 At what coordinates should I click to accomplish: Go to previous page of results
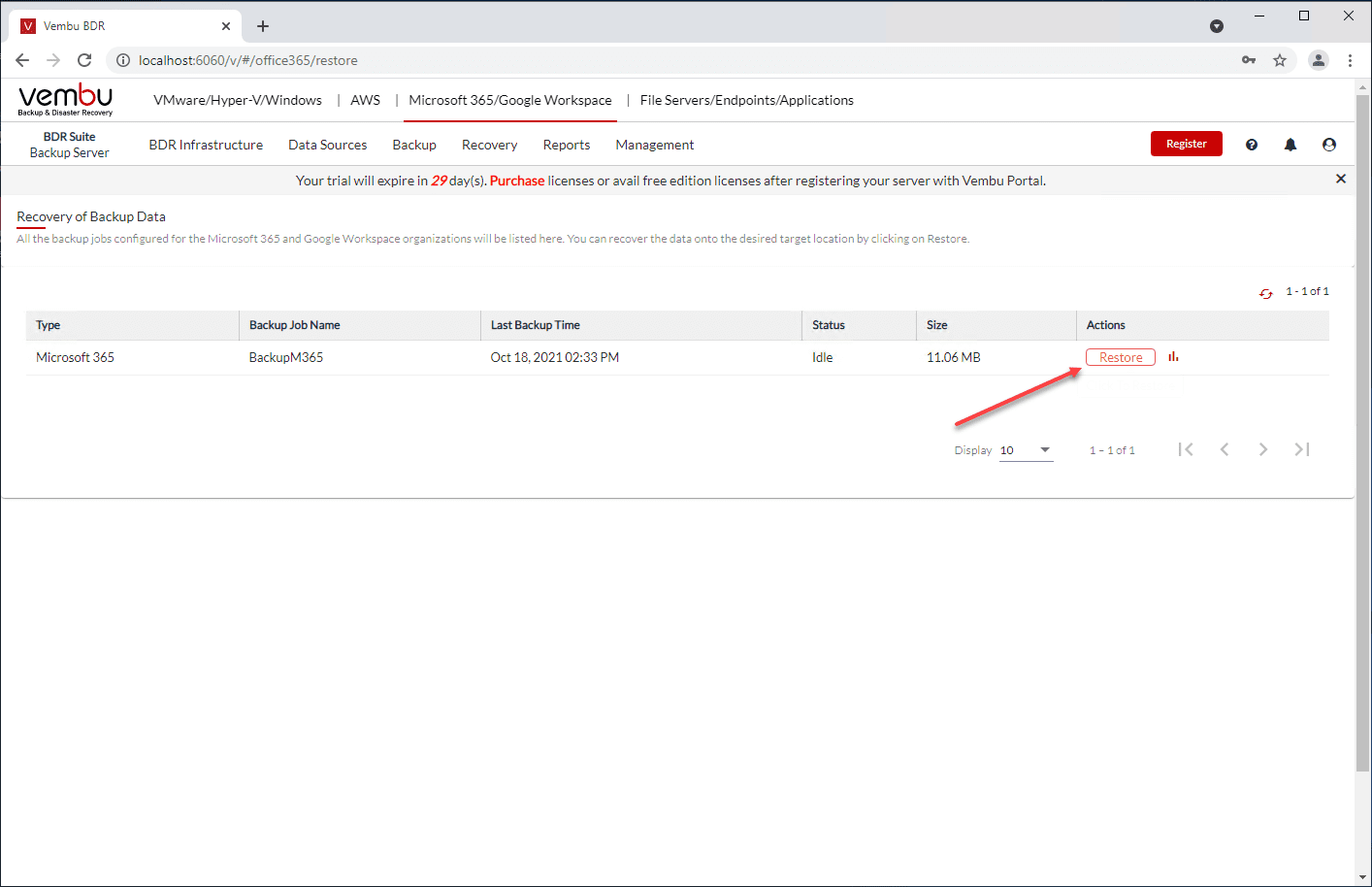pyautogui.click(x=1225, y=449)
